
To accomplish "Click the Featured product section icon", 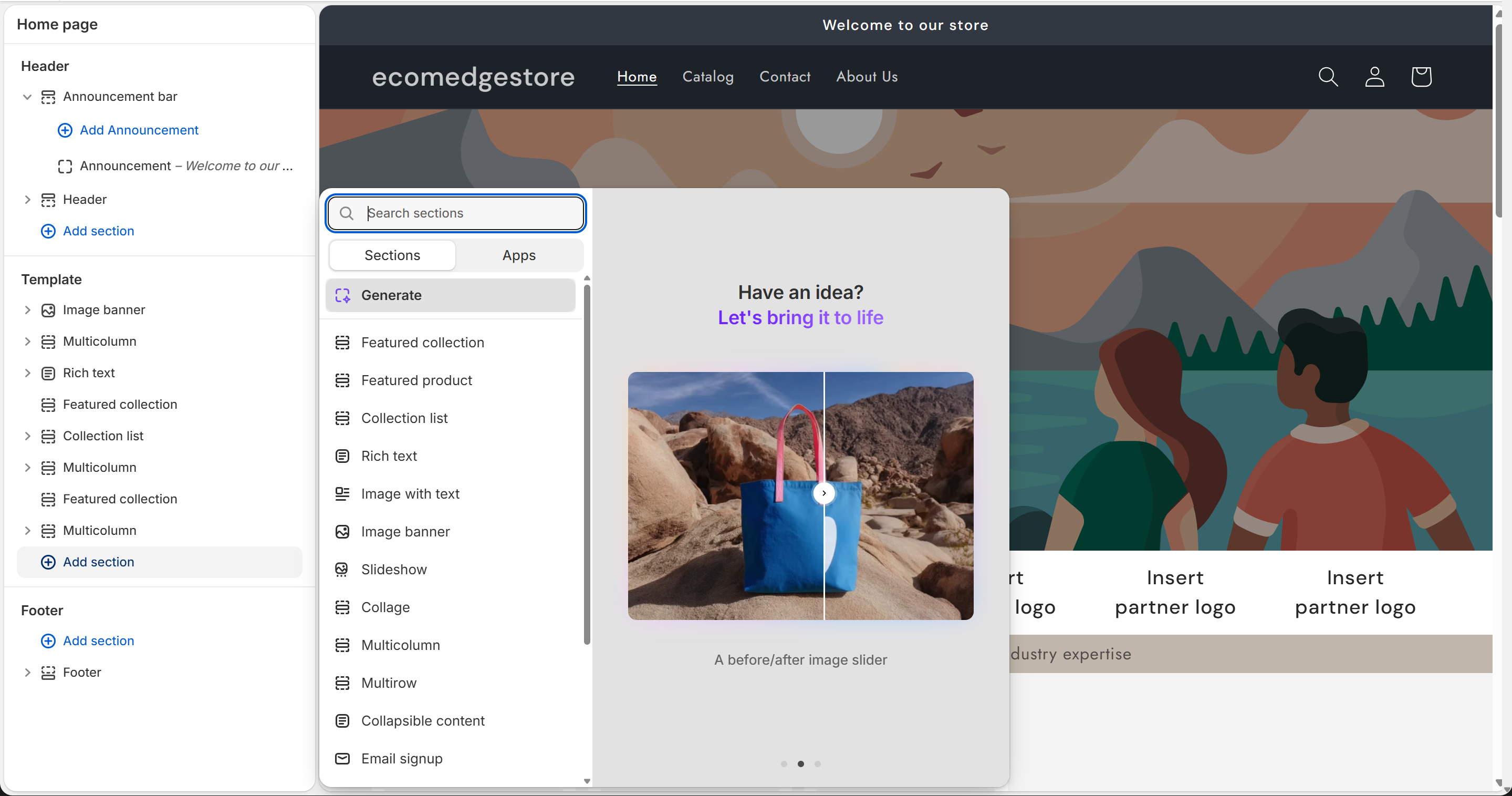I will click(x=343, y=380).
